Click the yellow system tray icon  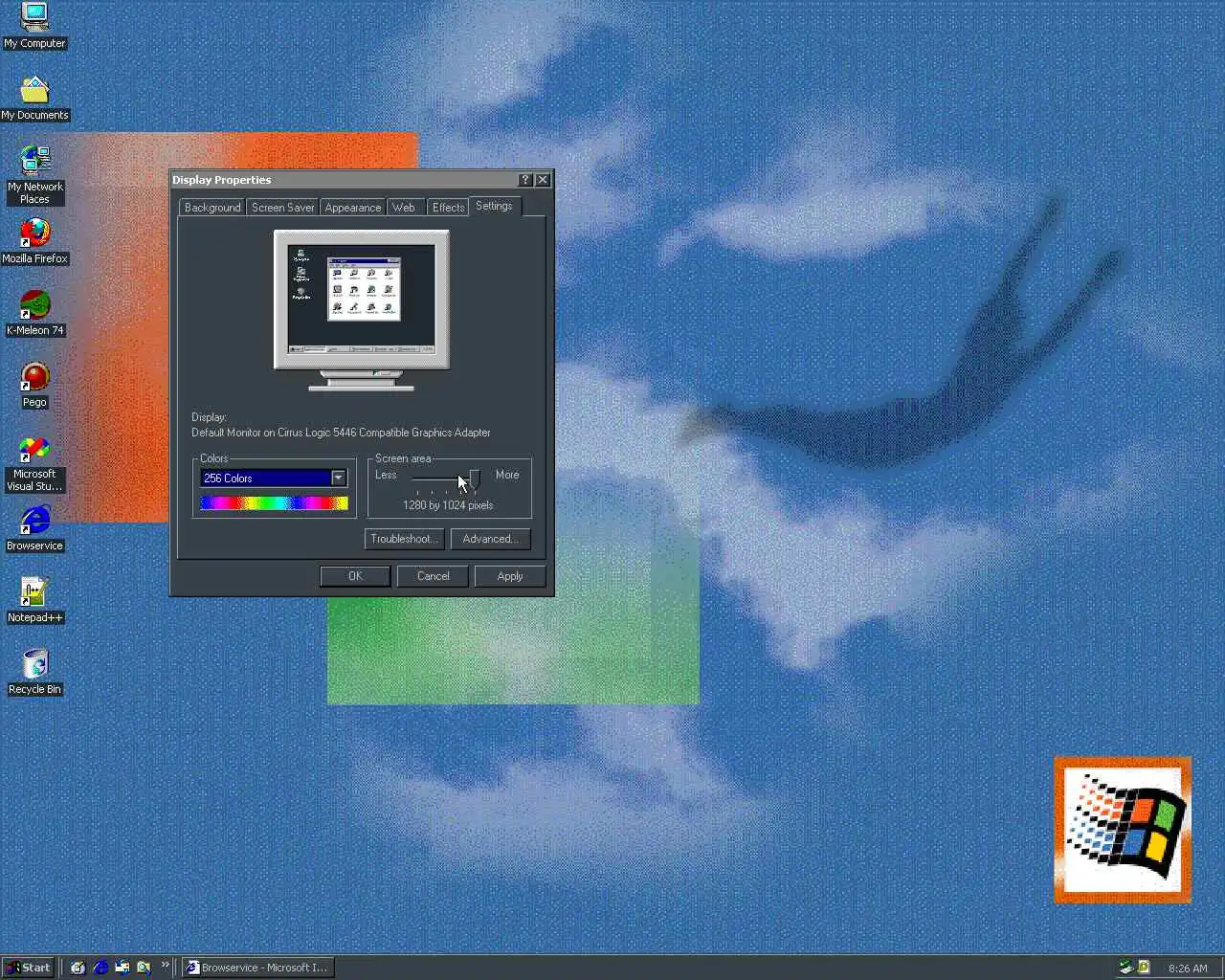pyautogui.click(x=1144, y=968)
